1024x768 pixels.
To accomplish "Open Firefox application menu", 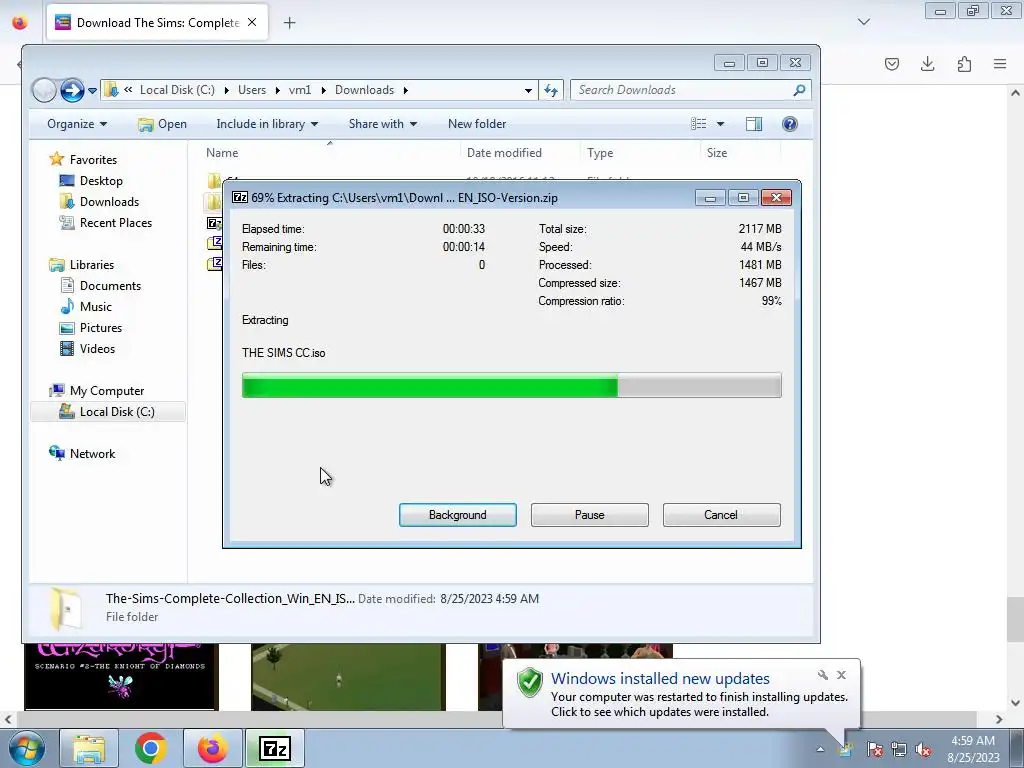I will [x=1000, y=64].
